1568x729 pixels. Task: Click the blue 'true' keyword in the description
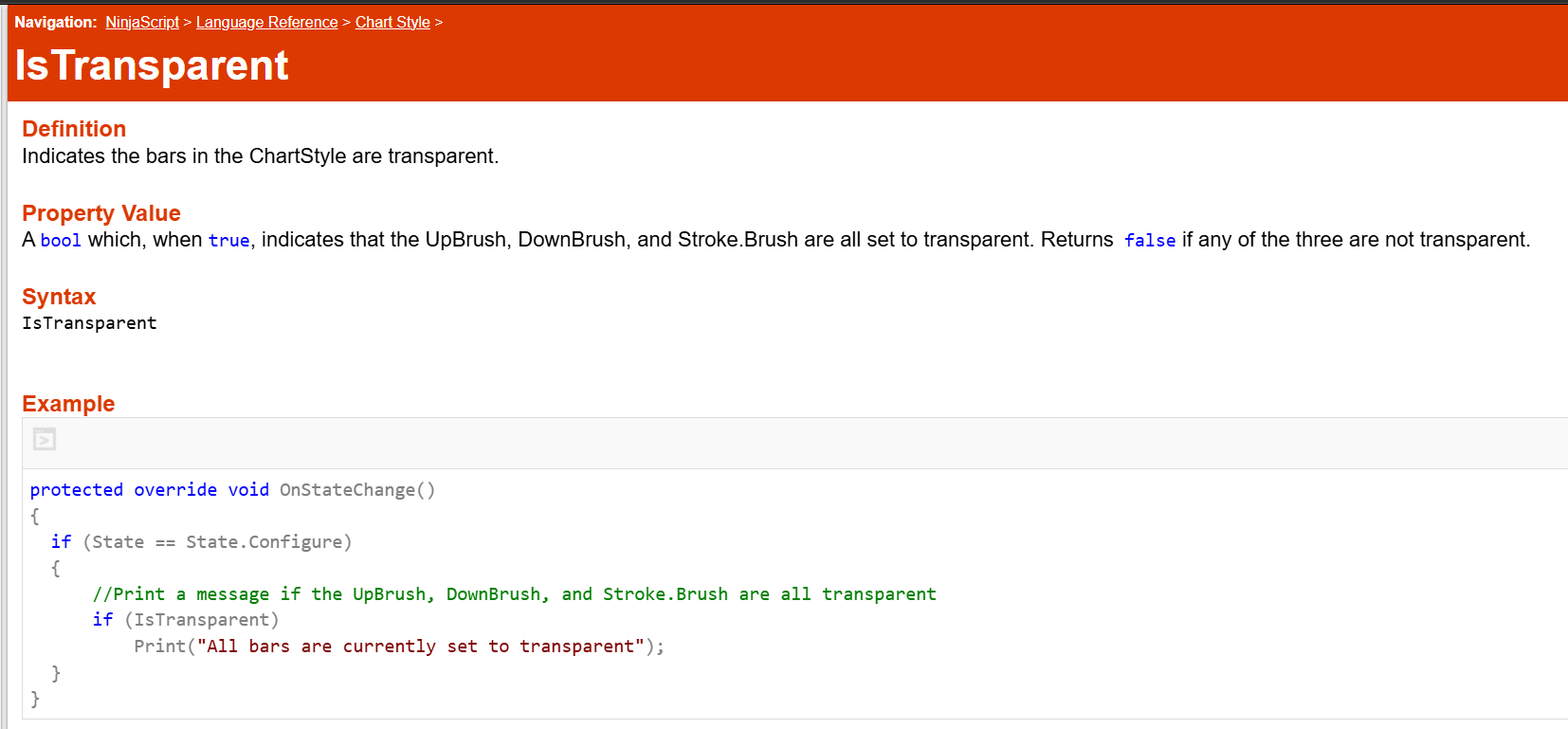[228, 241]
